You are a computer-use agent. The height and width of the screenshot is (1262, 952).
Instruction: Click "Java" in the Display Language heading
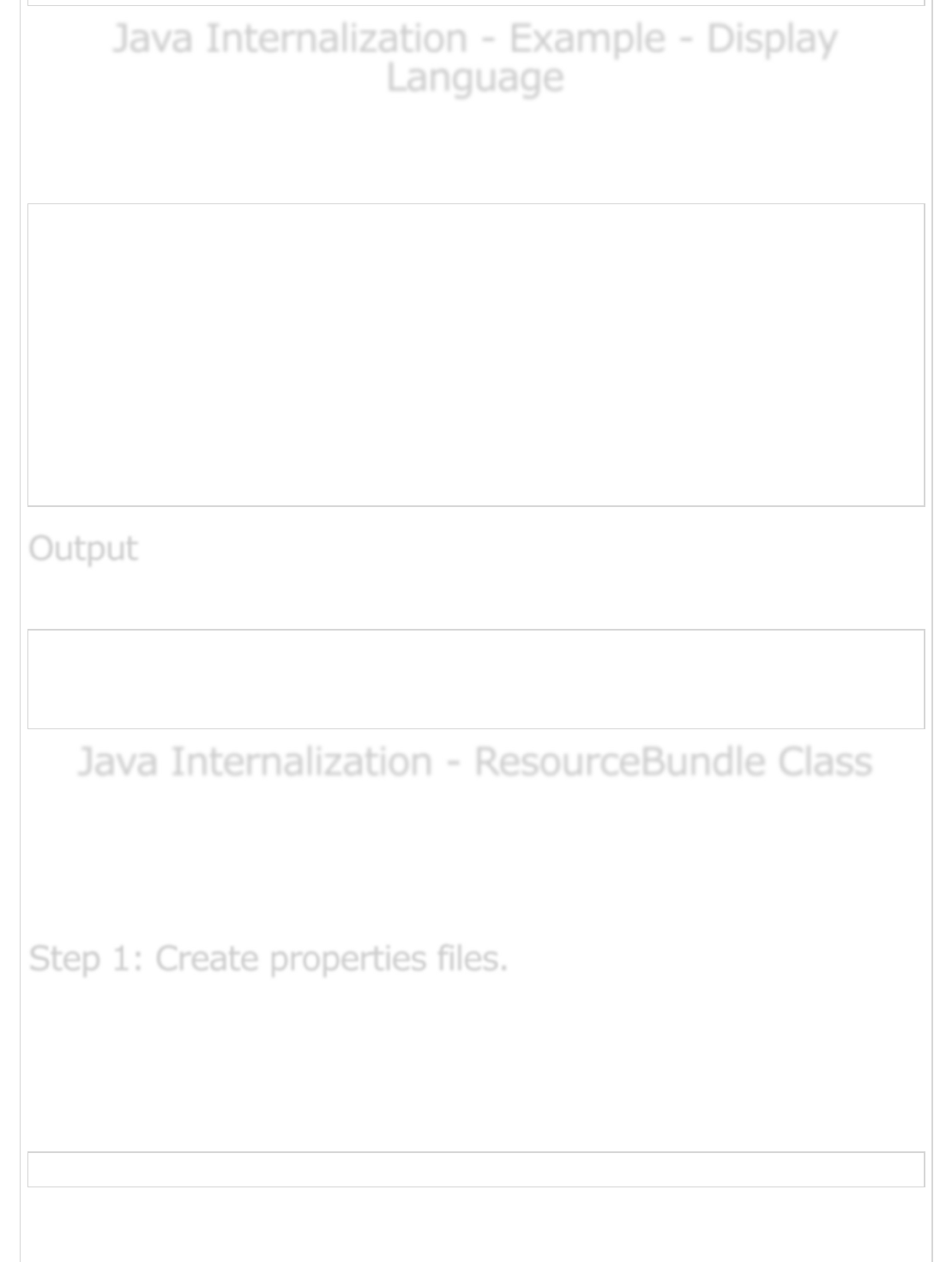(x=152, y=39)
